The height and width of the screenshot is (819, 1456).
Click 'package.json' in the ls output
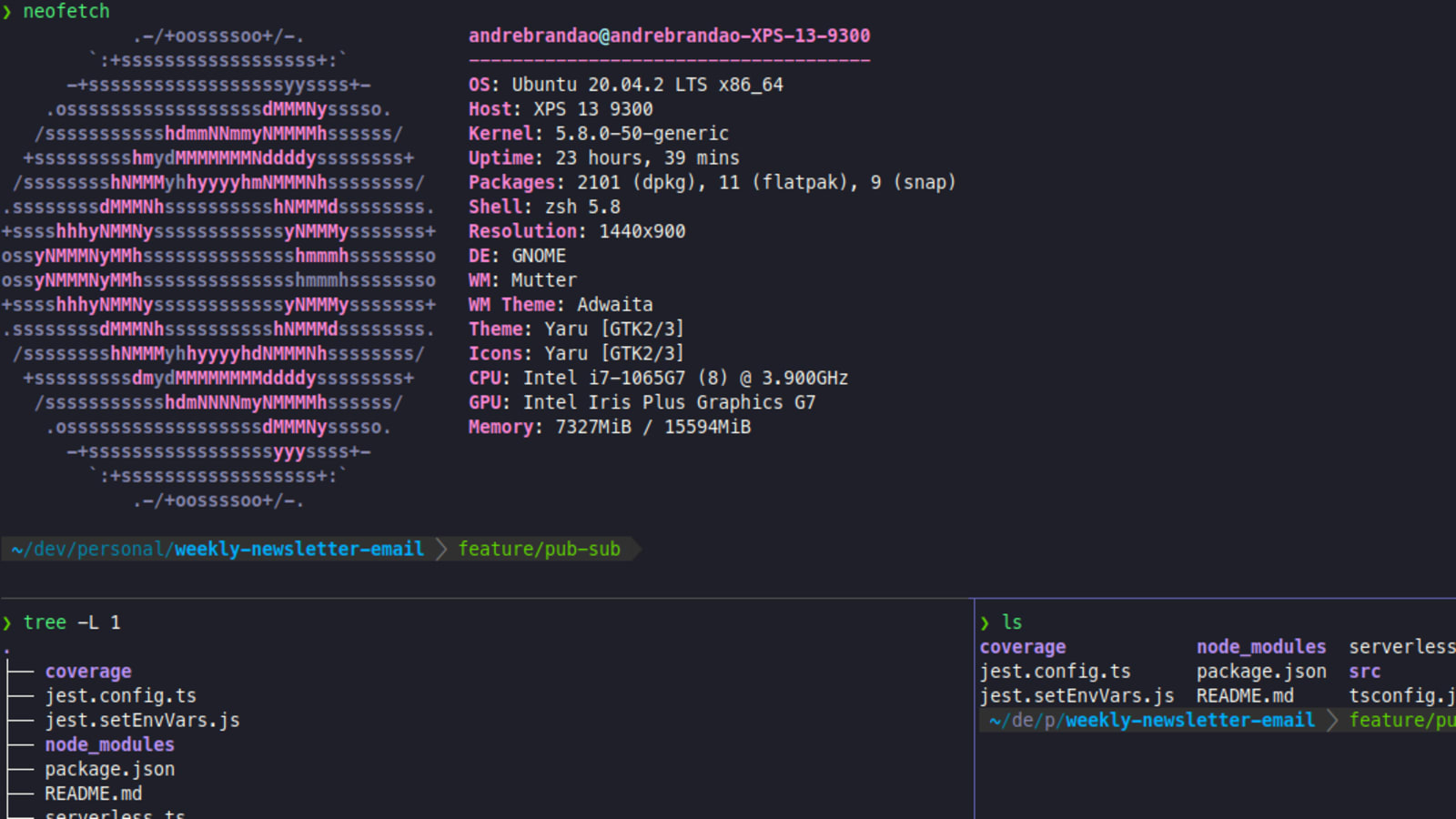1261,672
